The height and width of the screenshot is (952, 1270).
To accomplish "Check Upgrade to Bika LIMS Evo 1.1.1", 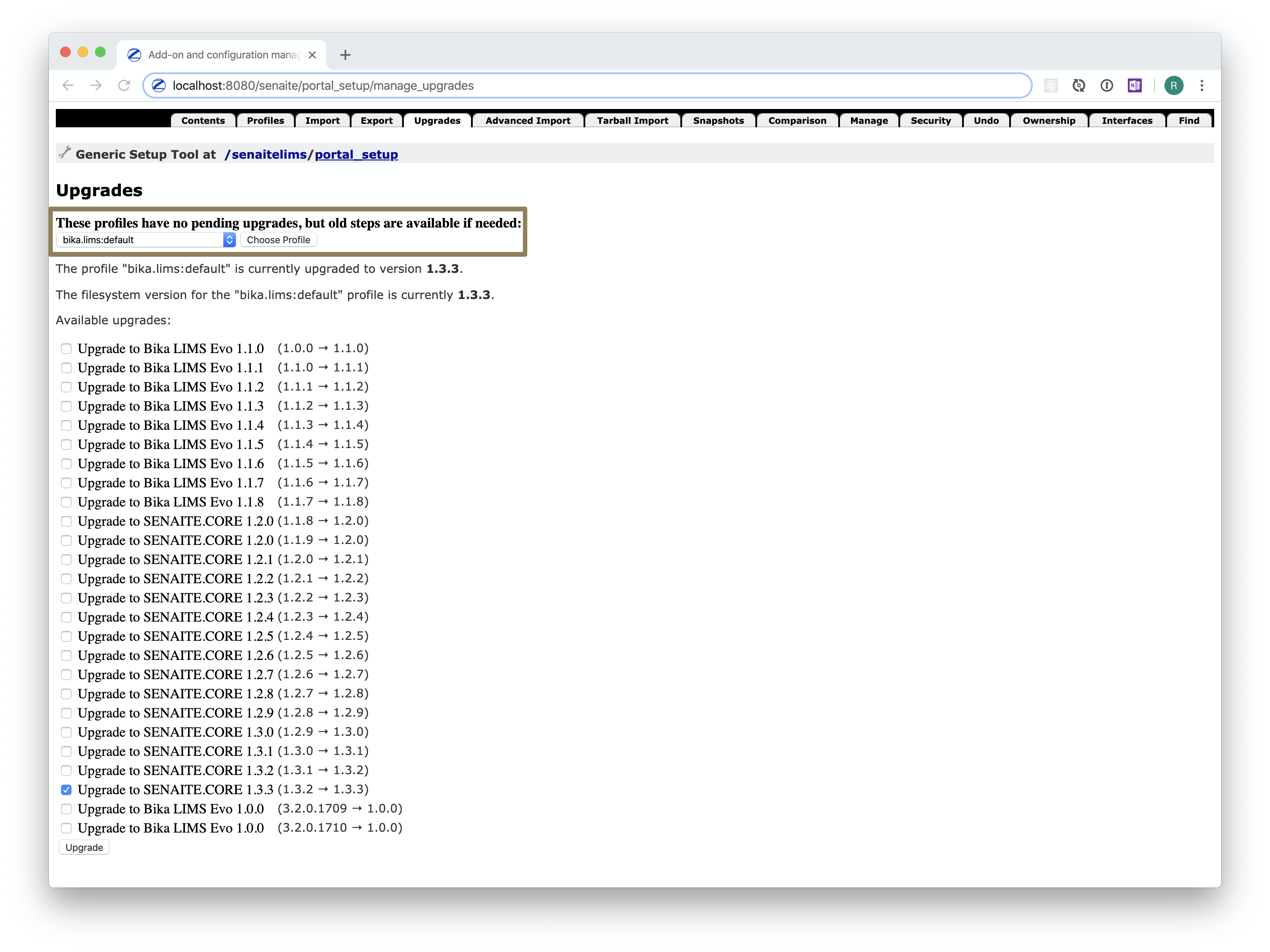I will tap(67, 368).
